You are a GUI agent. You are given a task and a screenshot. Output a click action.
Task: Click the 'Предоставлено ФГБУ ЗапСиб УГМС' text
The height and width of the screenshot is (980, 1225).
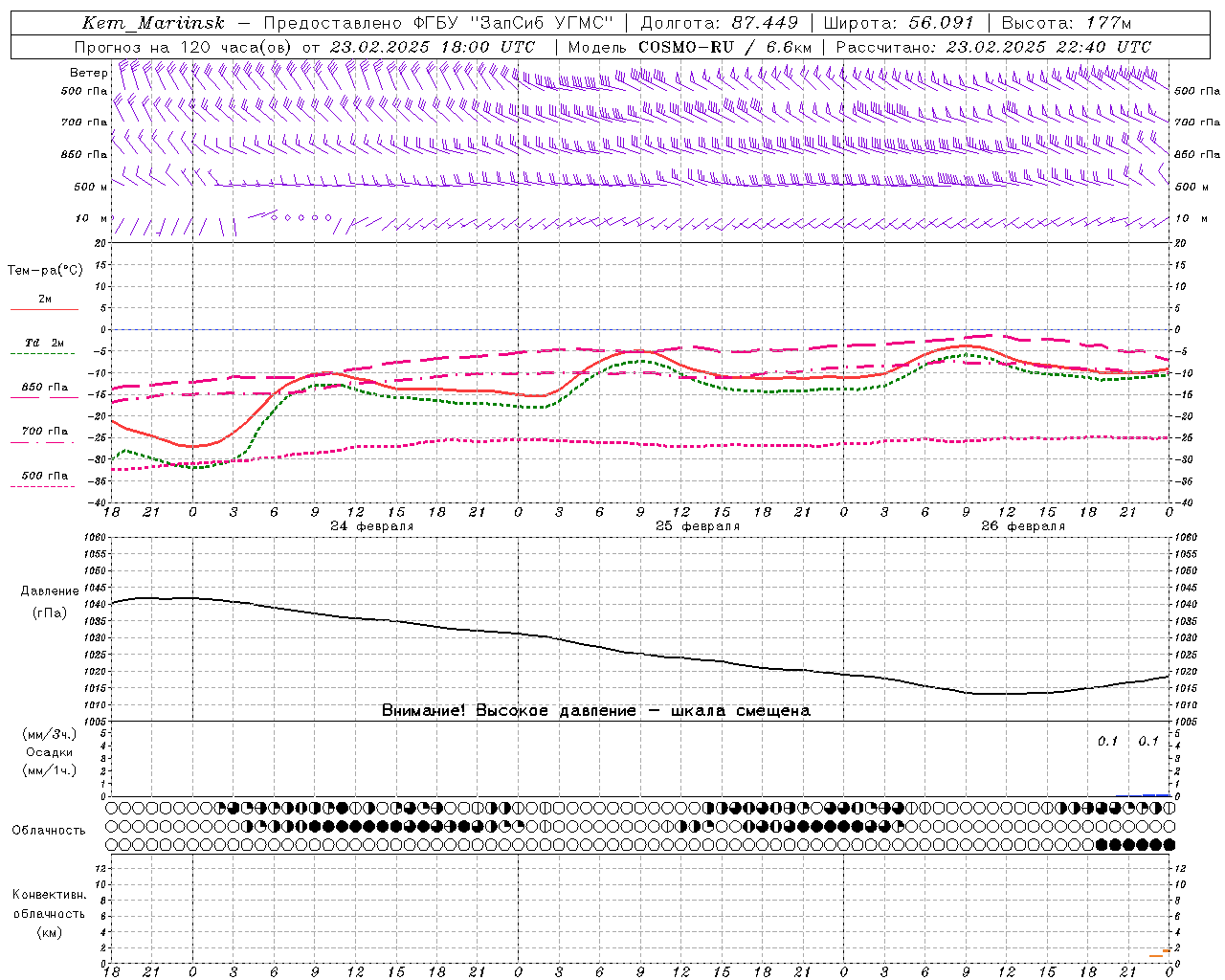[x=437, y=23]
